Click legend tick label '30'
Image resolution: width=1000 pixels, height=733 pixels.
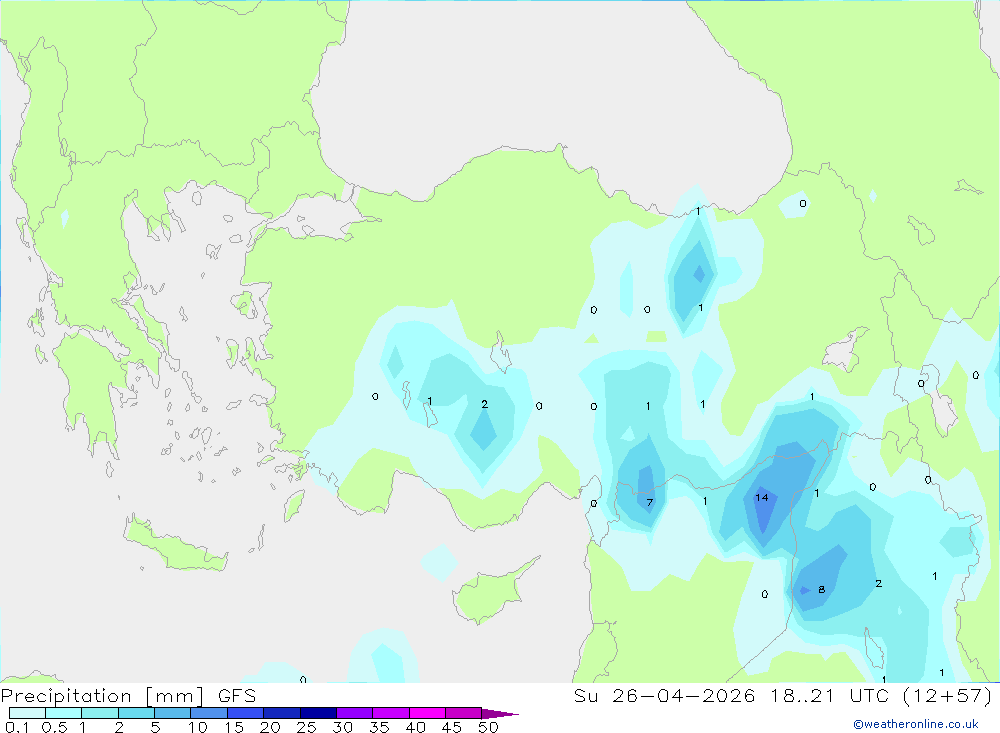coord(342,727)
